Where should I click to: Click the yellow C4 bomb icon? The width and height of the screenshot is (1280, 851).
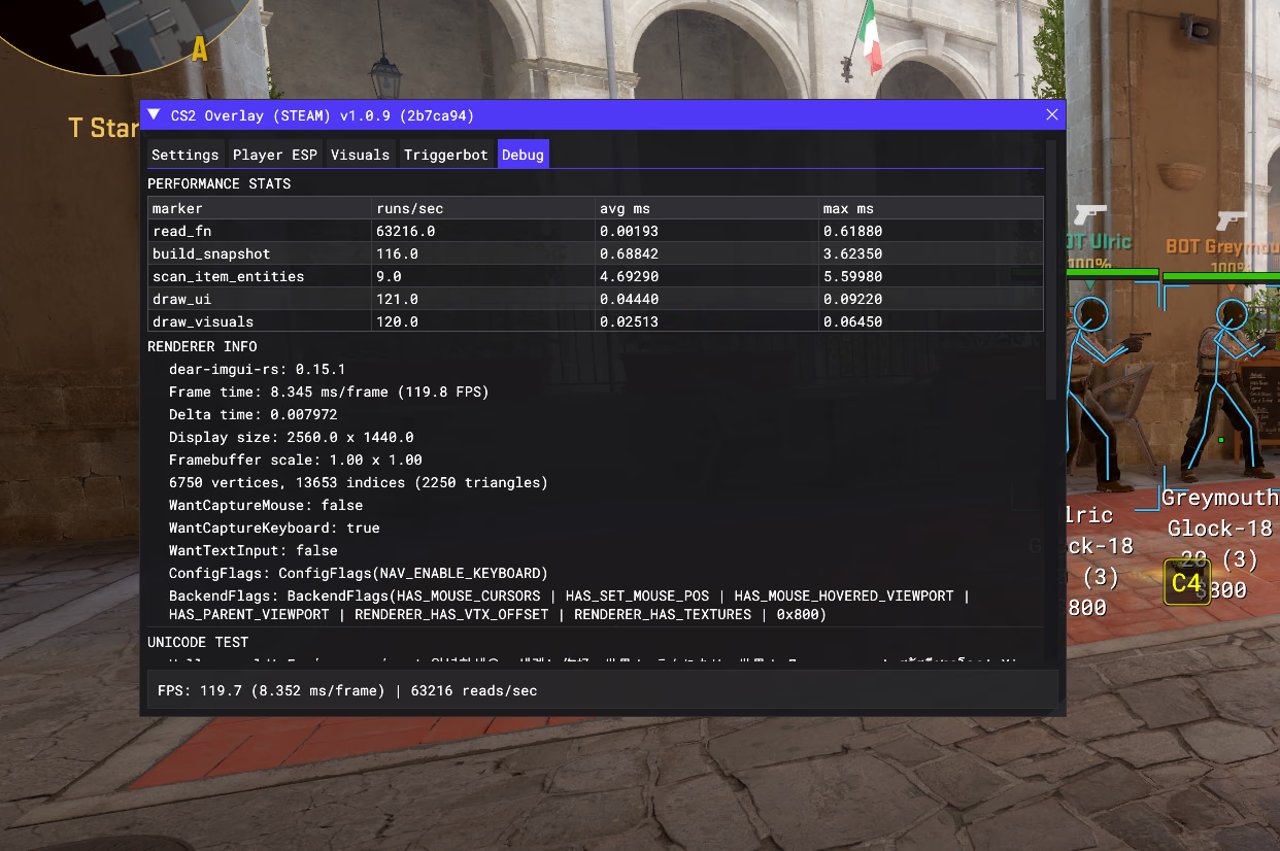click(1187, 583)
